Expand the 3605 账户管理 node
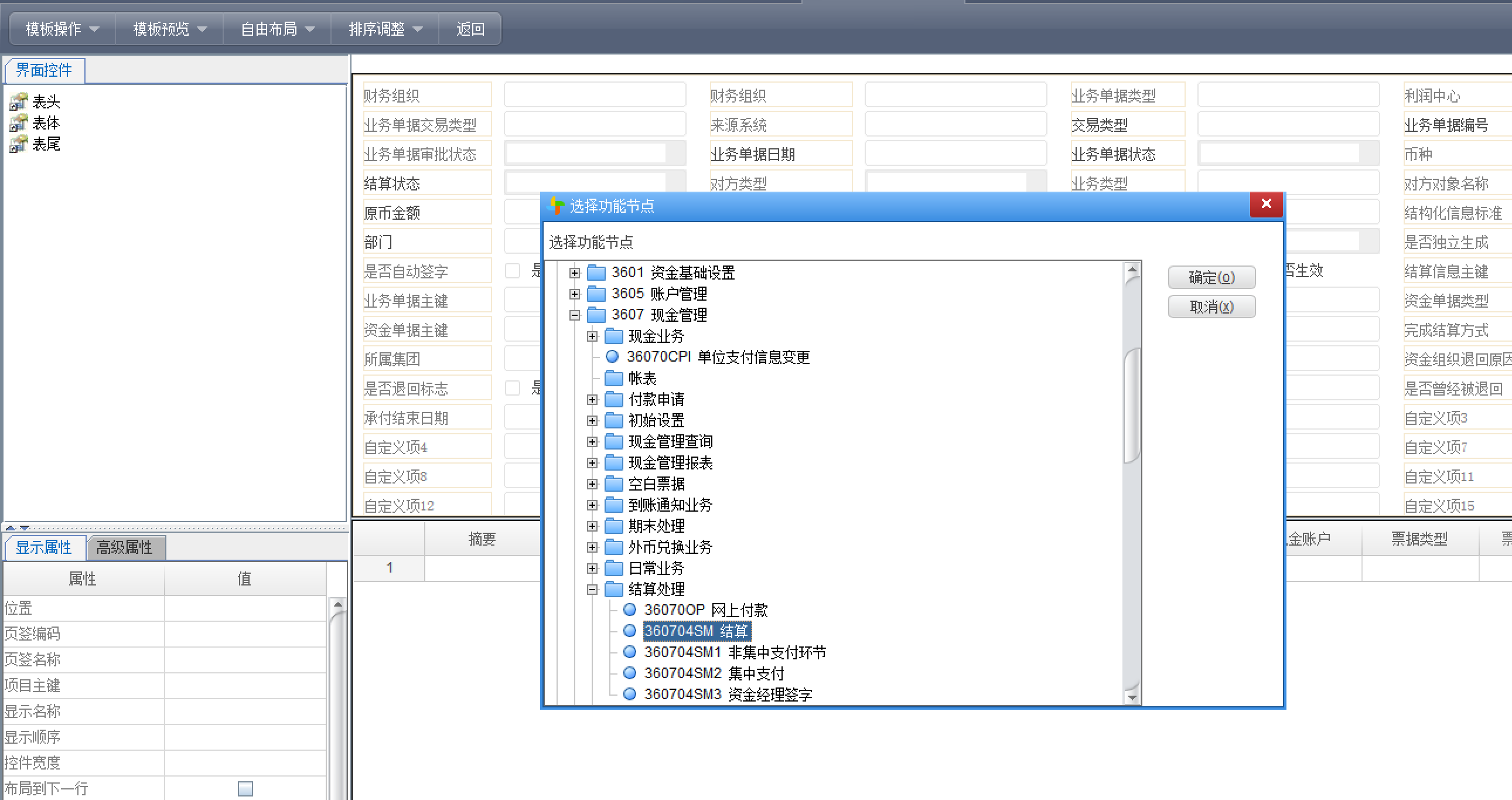This screenshot has width=1512, height=800. [575, 294]
